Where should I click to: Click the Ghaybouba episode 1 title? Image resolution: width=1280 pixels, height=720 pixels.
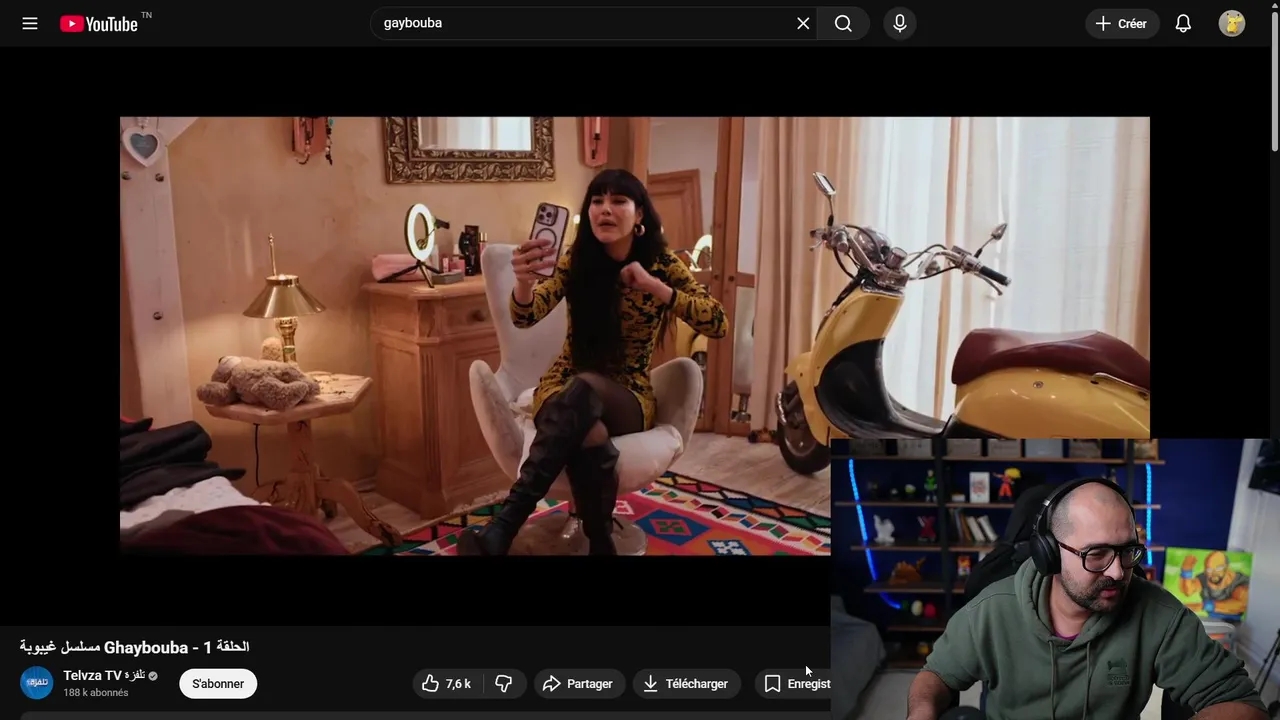(x=135, y=647)
